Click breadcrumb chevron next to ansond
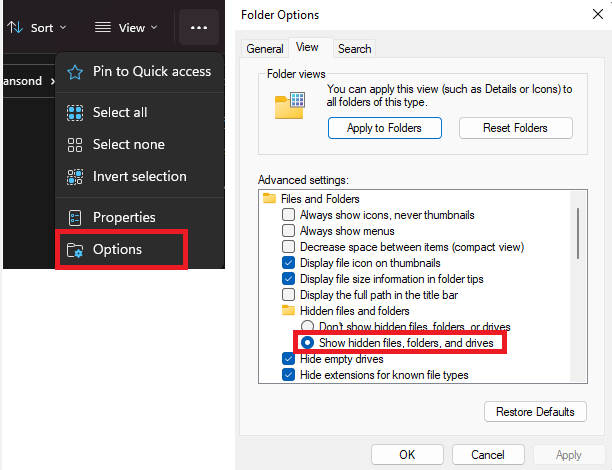The width and height of the screenshot is (612, 470). 52,81
